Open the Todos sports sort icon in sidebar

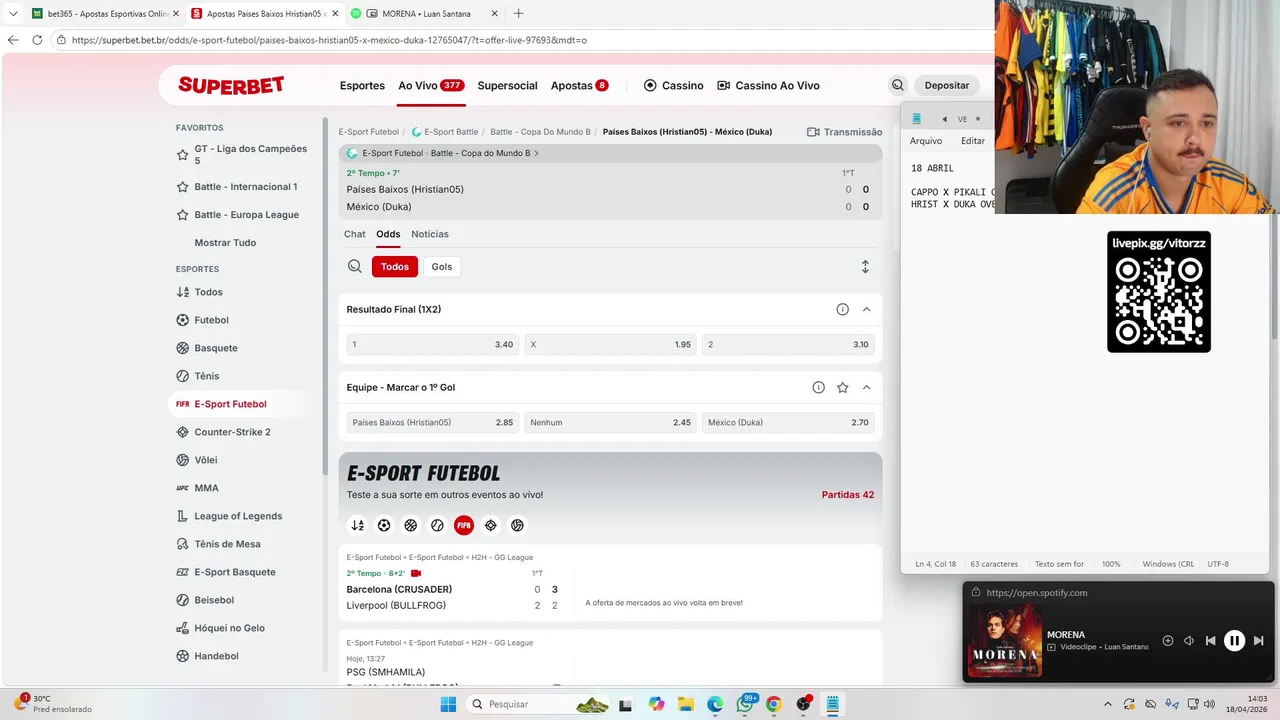click(x=182, y=292)
